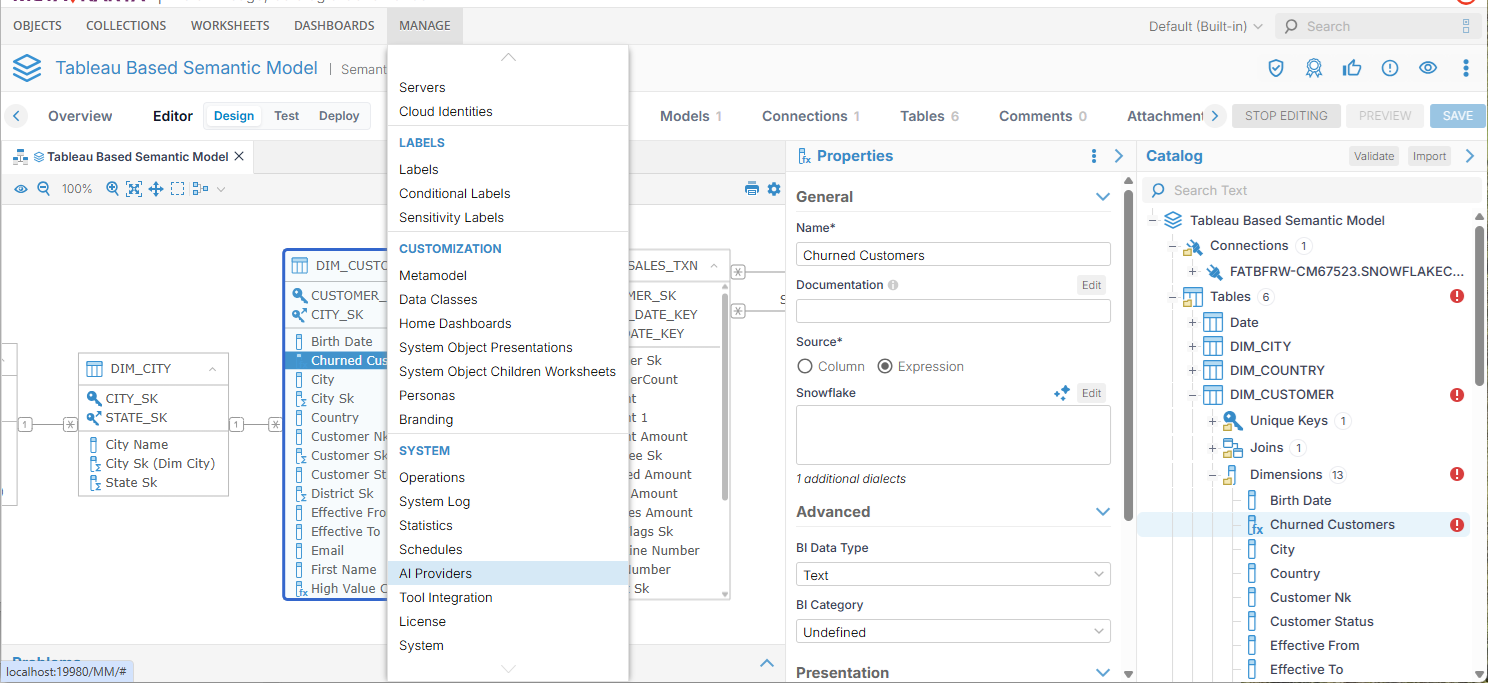Click the AI sparkle icon beside Snowflake
The height and width of the screenshot is (683, 1488).
(1062, 393)
